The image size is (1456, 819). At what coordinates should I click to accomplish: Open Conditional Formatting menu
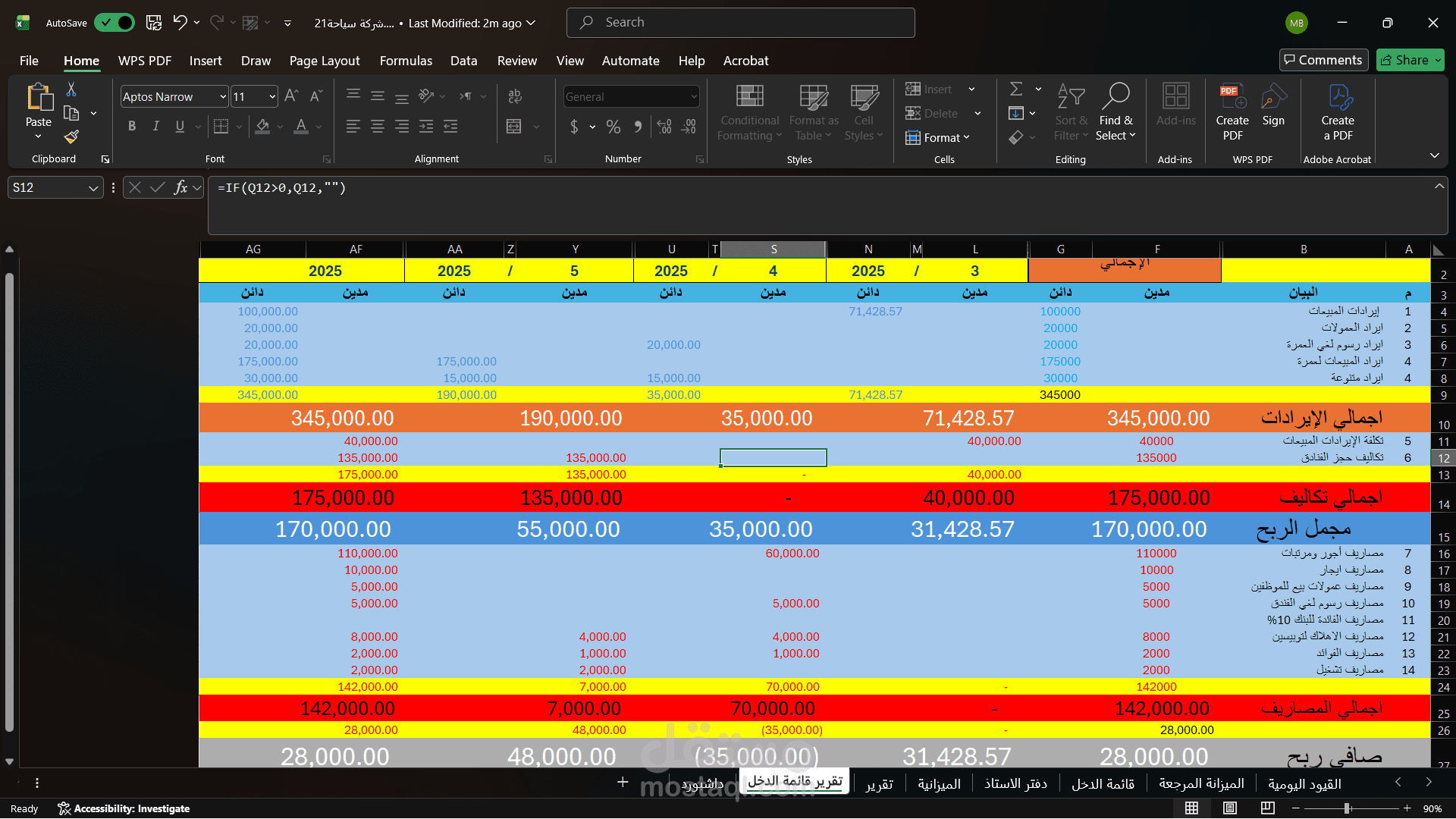749,113
